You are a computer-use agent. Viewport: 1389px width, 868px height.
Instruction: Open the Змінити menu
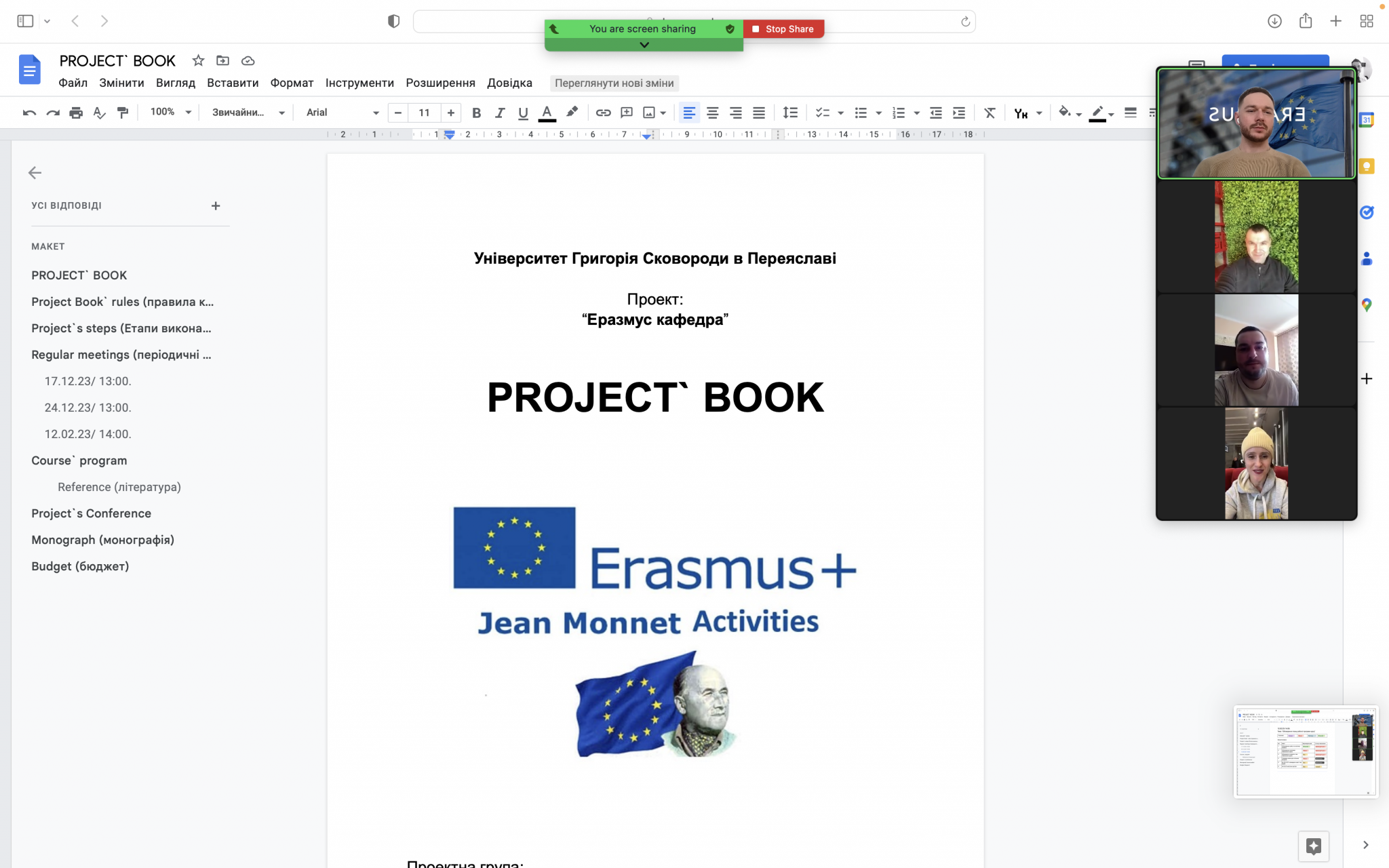click(x=121, y=83)
